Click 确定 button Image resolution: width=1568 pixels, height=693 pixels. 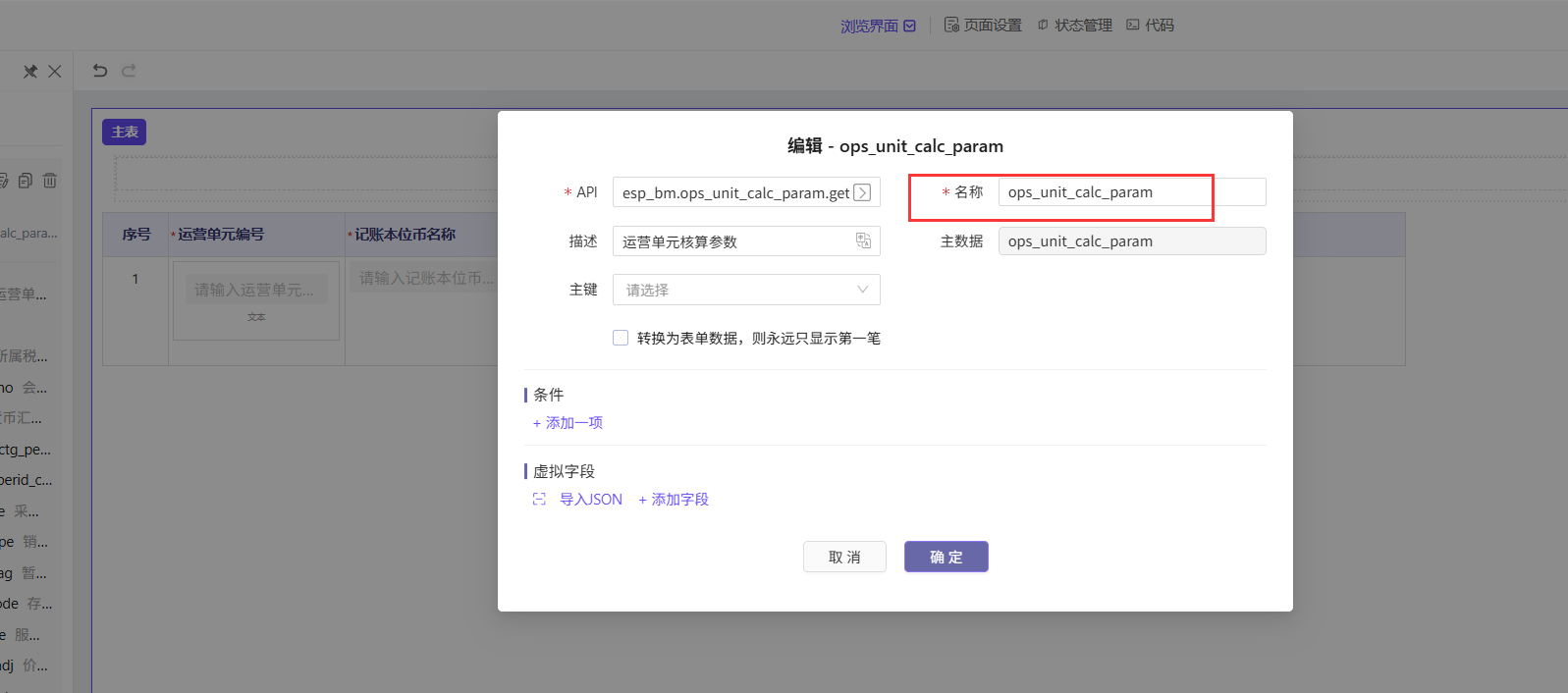pos(946,557)
